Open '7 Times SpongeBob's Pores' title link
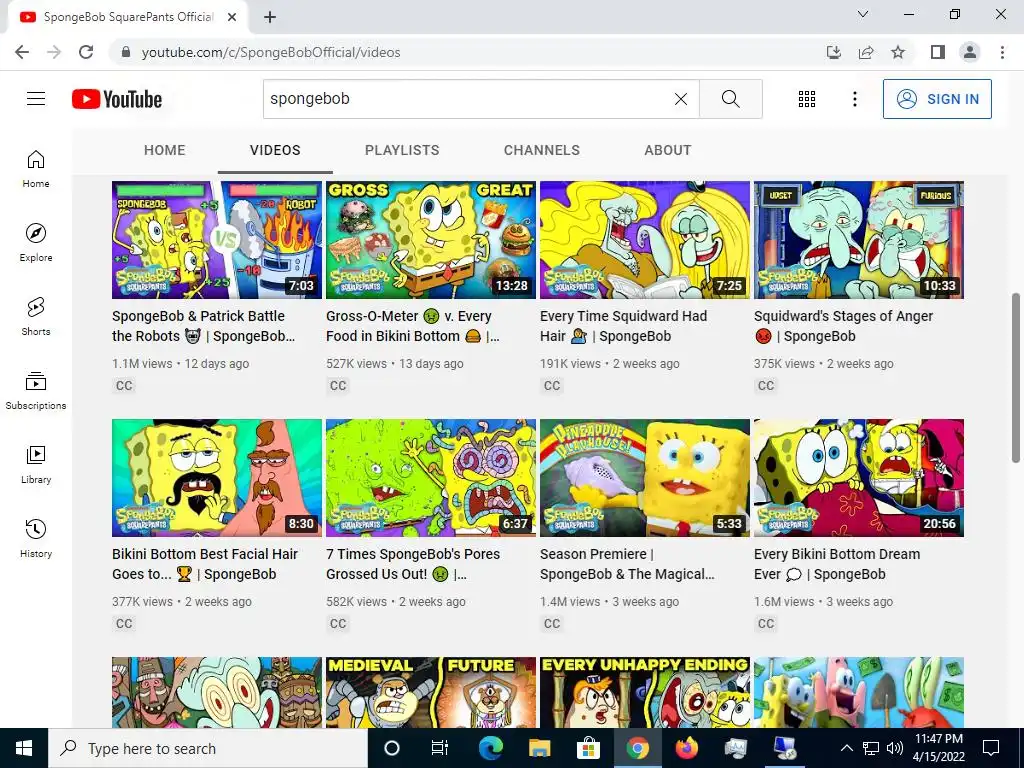 coord(413,564)
